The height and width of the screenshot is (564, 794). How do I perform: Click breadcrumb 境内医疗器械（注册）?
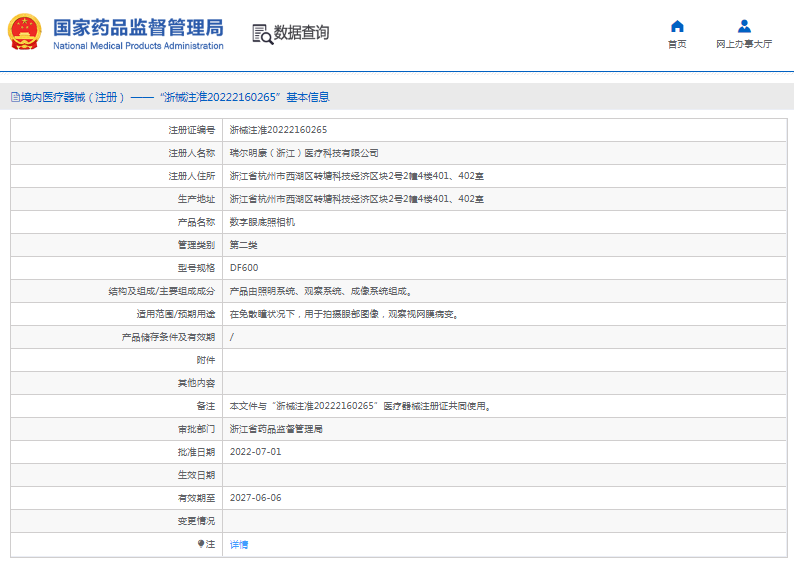[73, 97]
